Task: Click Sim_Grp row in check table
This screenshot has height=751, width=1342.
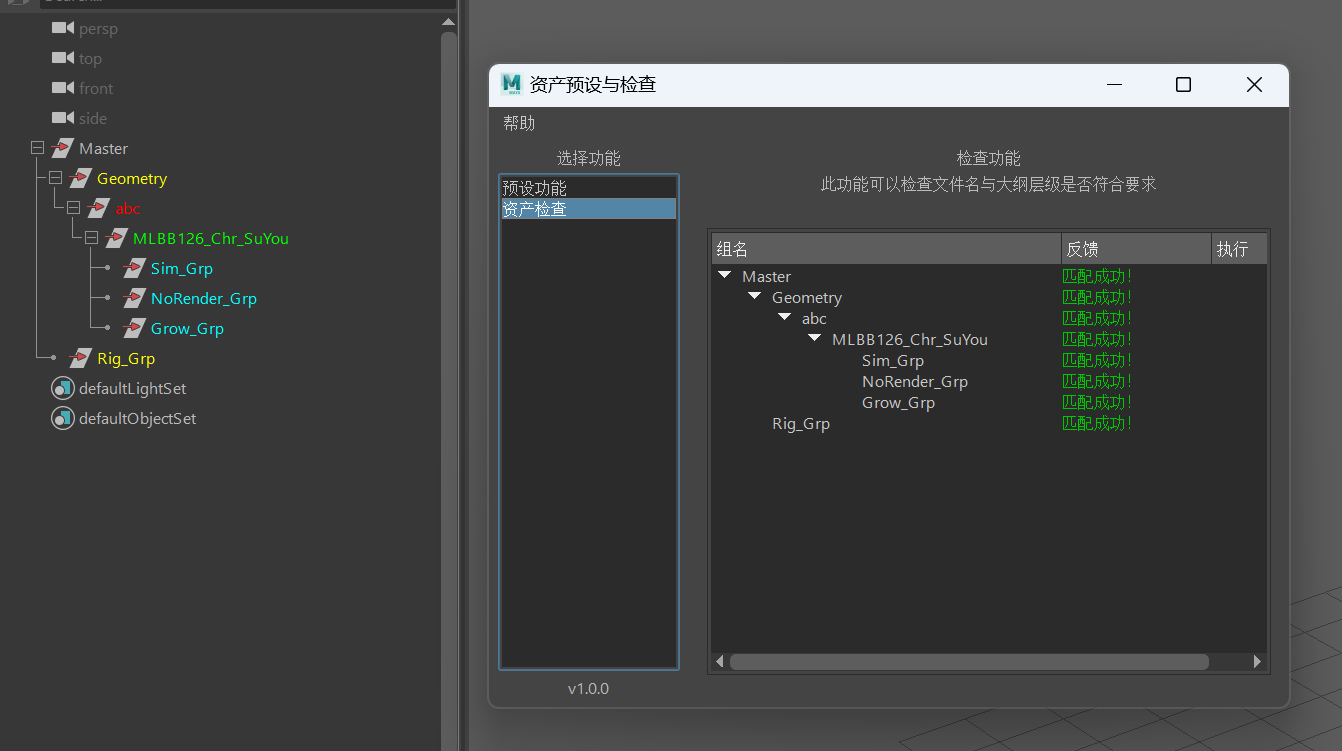Action: coord(893,360)
